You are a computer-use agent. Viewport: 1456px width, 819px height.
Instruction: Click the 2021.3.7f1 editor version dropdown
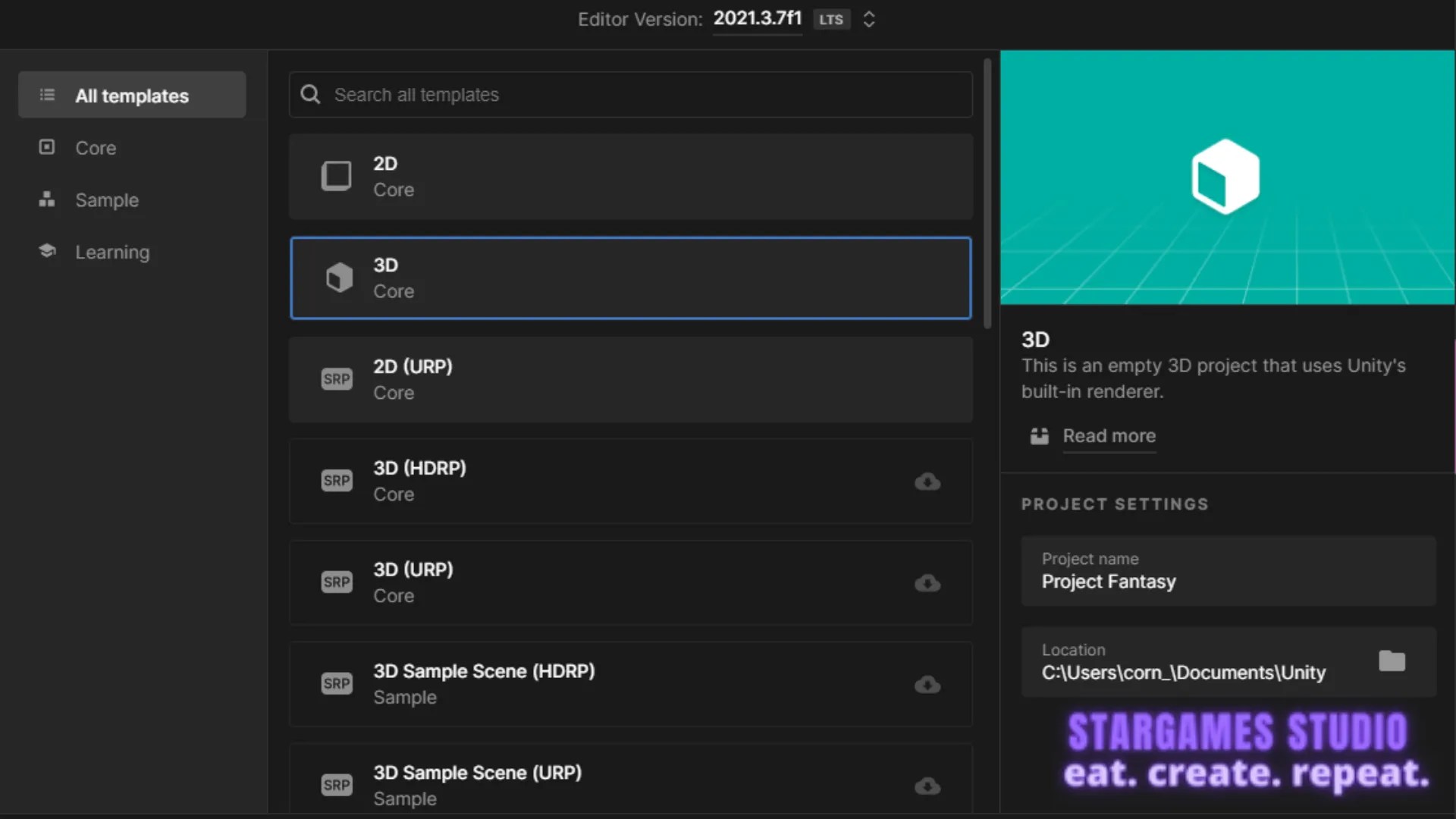pos(757,19)
